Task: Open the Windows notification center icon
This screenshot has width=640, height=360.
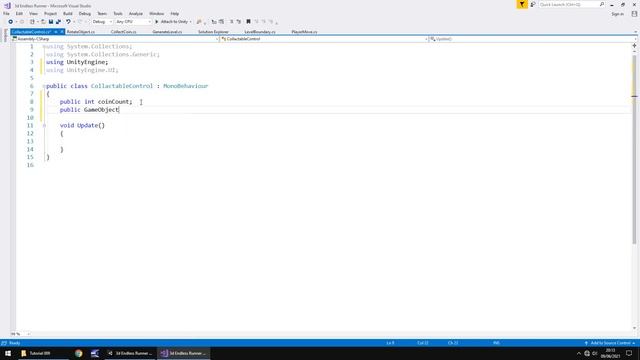Action: [629, 353]
